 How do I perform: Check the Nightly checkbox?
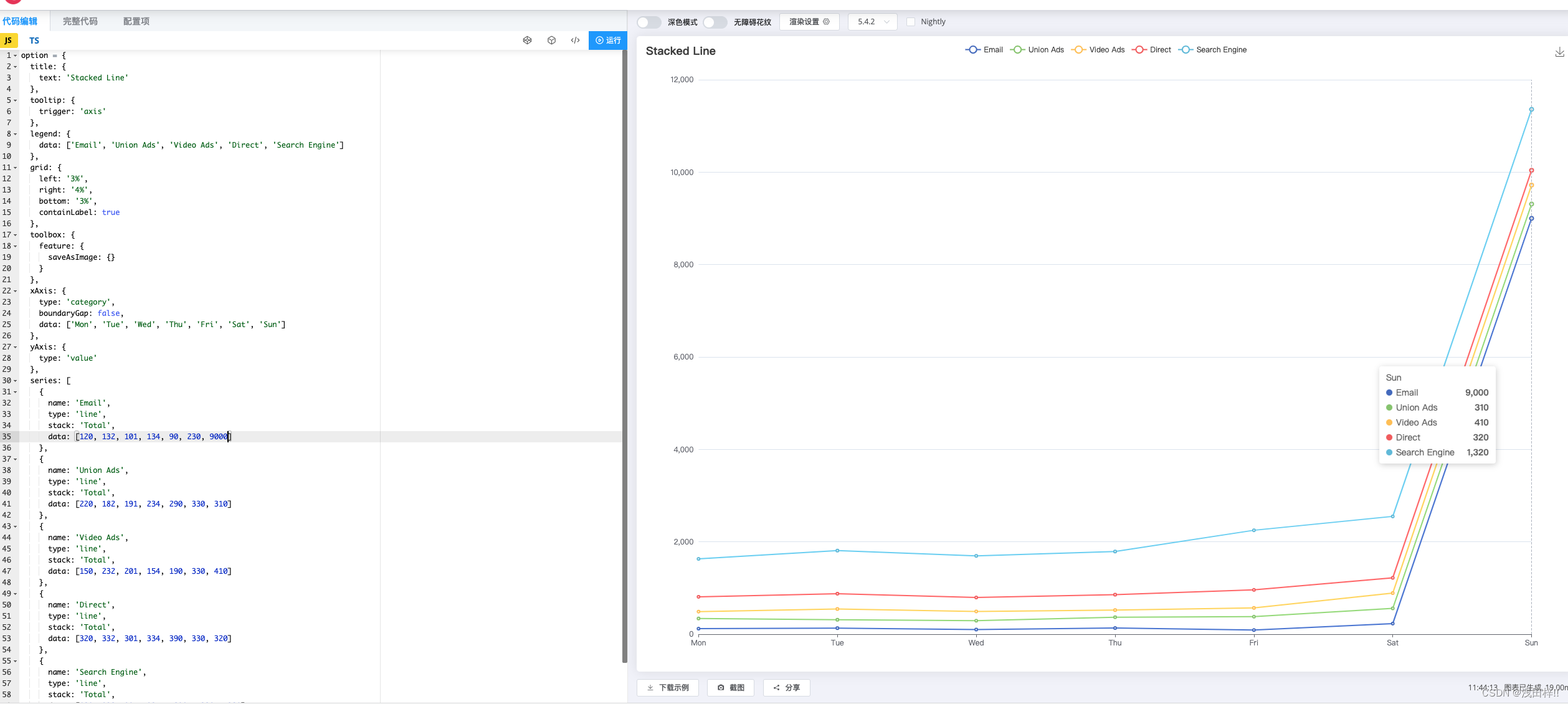coord(911,22)
